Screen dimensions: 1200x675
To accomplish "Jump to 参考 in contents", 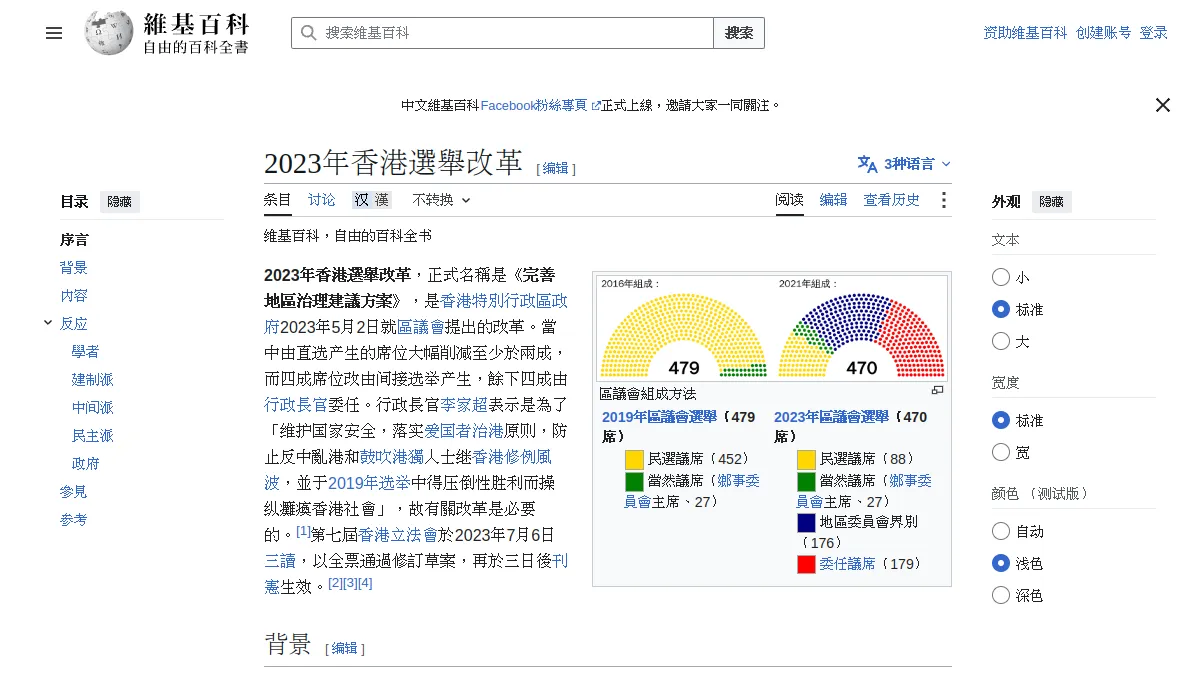I will [x=74, y=520].
